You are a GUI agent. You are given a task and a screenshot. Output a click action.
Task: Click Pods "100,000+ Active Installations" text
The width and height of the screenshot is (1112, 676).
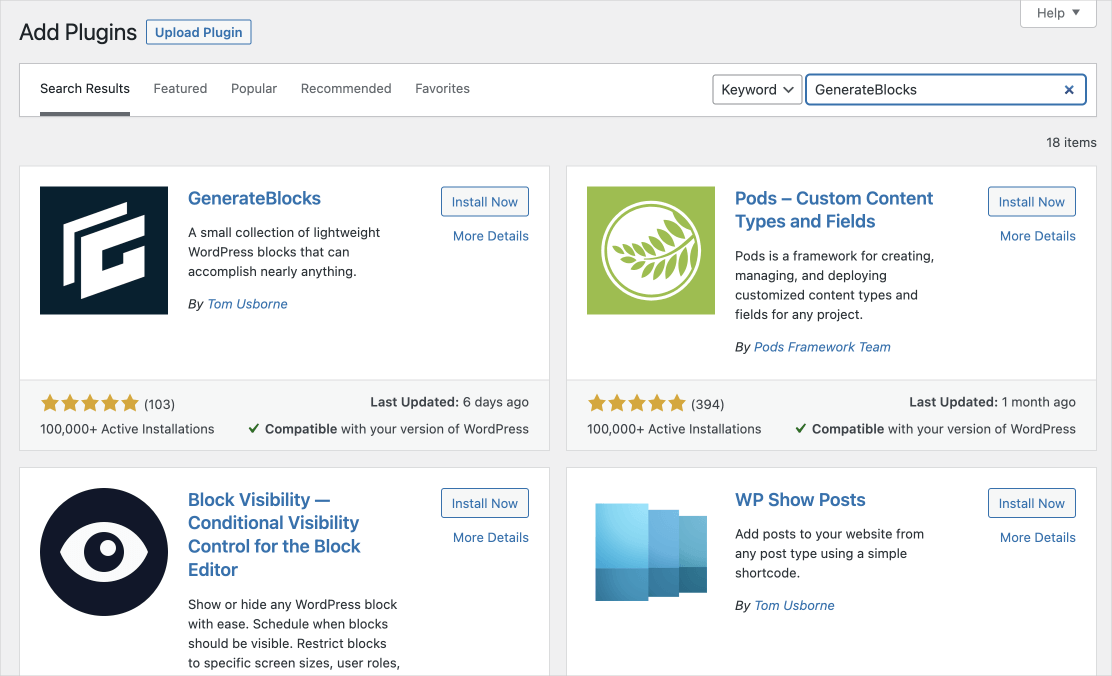674,429
